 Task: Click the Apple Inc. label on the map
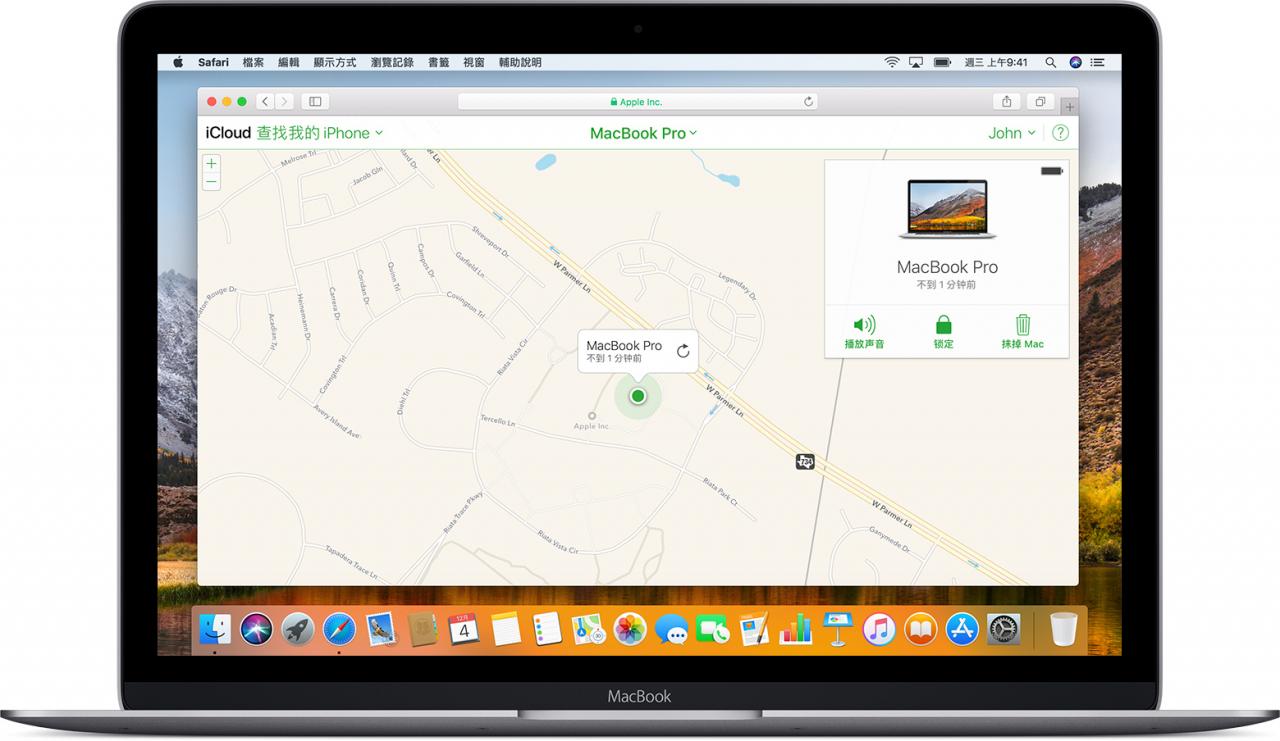(591, 427)
